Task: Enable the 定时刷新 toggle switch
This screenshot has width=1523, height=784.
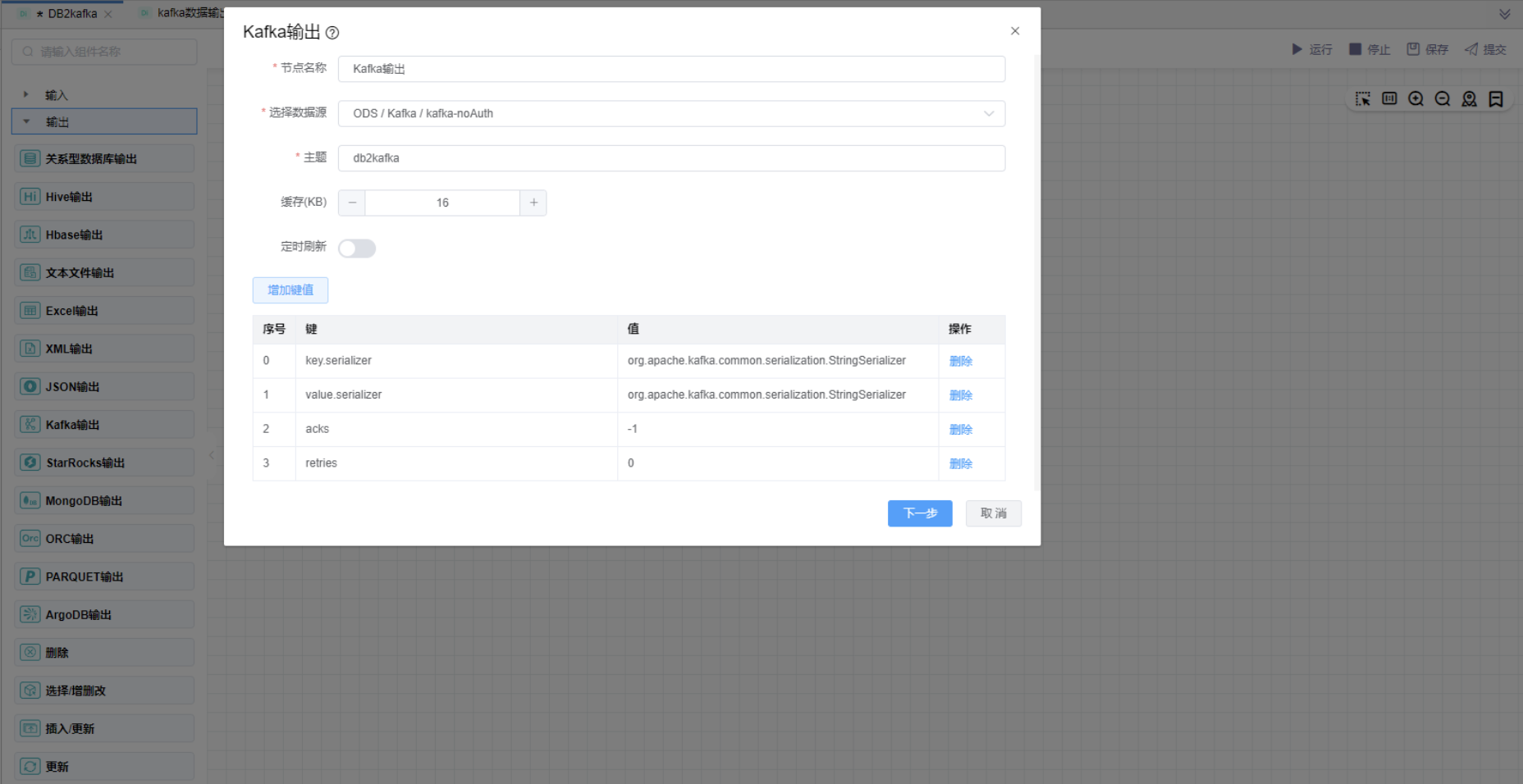Action: pos(357,248)
